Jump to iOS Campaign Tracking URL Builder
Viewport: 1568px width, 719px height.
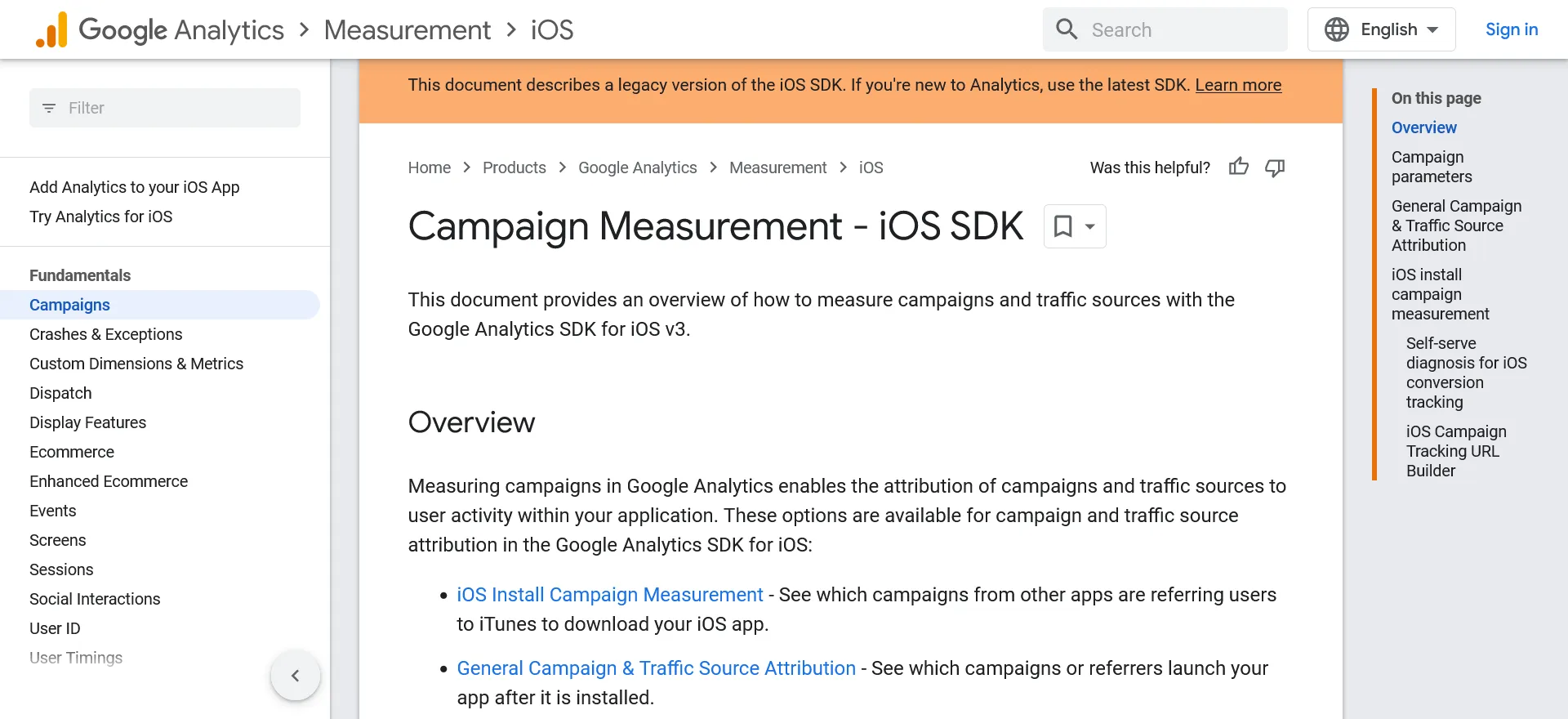pyautogui.click(x=1457, y=451)
